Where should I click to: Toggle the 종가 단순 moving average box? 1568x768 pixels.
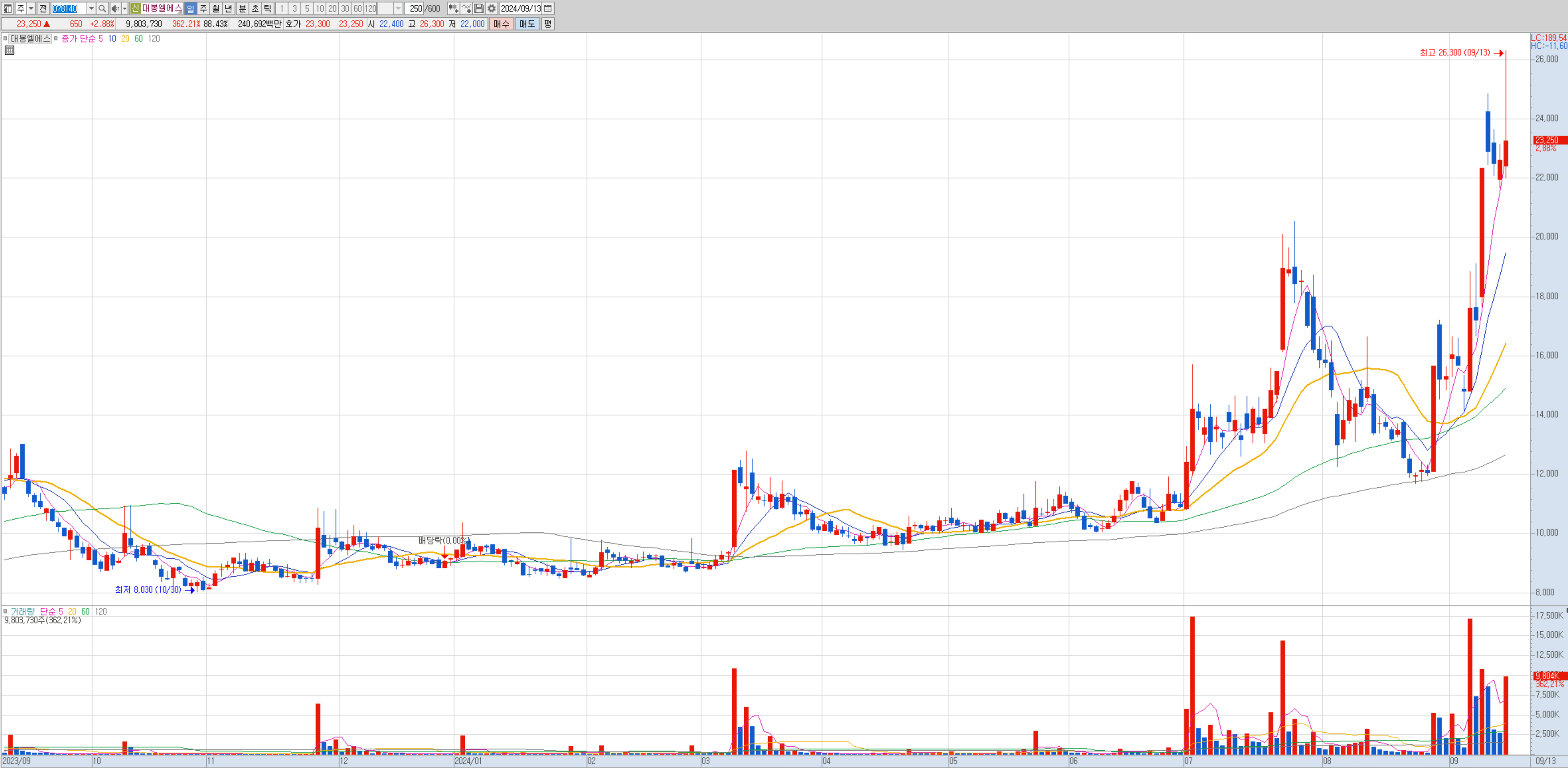[56, 39]
